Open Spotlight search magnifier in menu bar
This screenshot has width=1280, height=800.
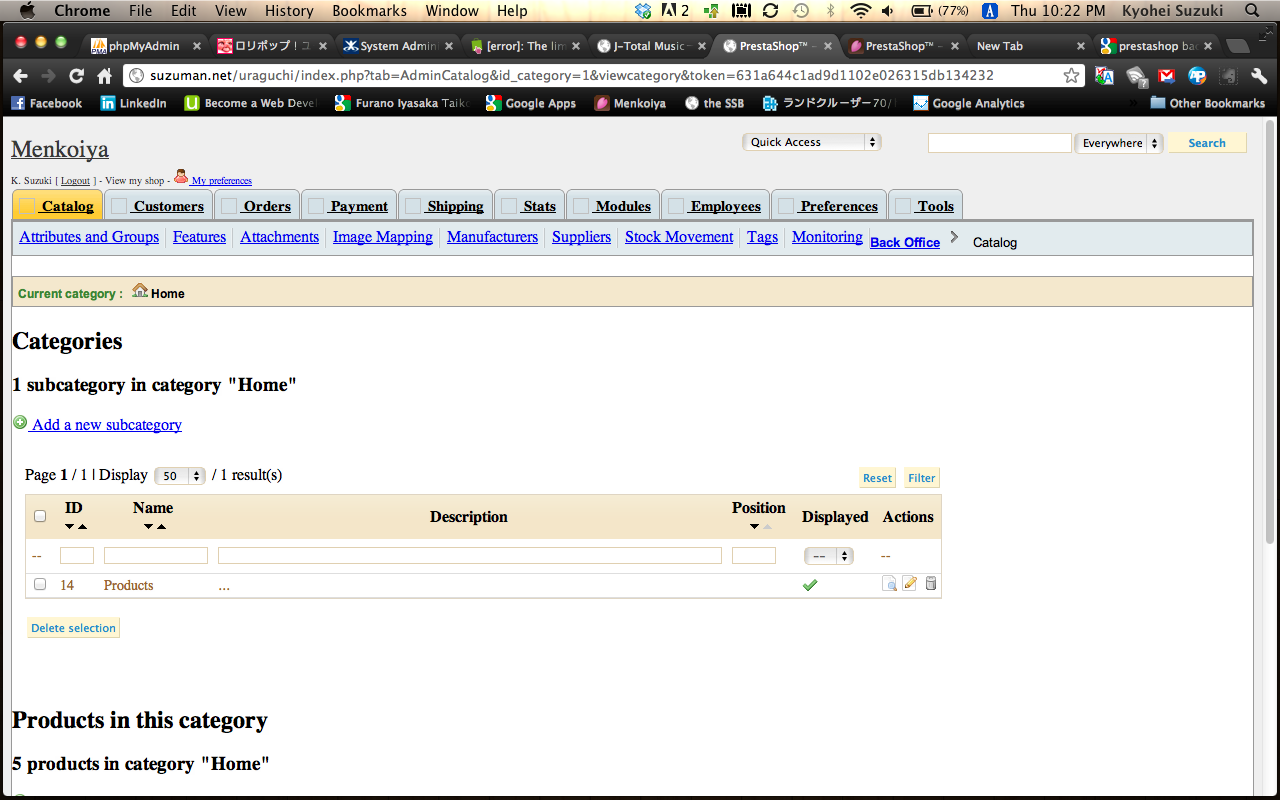[x=1251, y=11]
